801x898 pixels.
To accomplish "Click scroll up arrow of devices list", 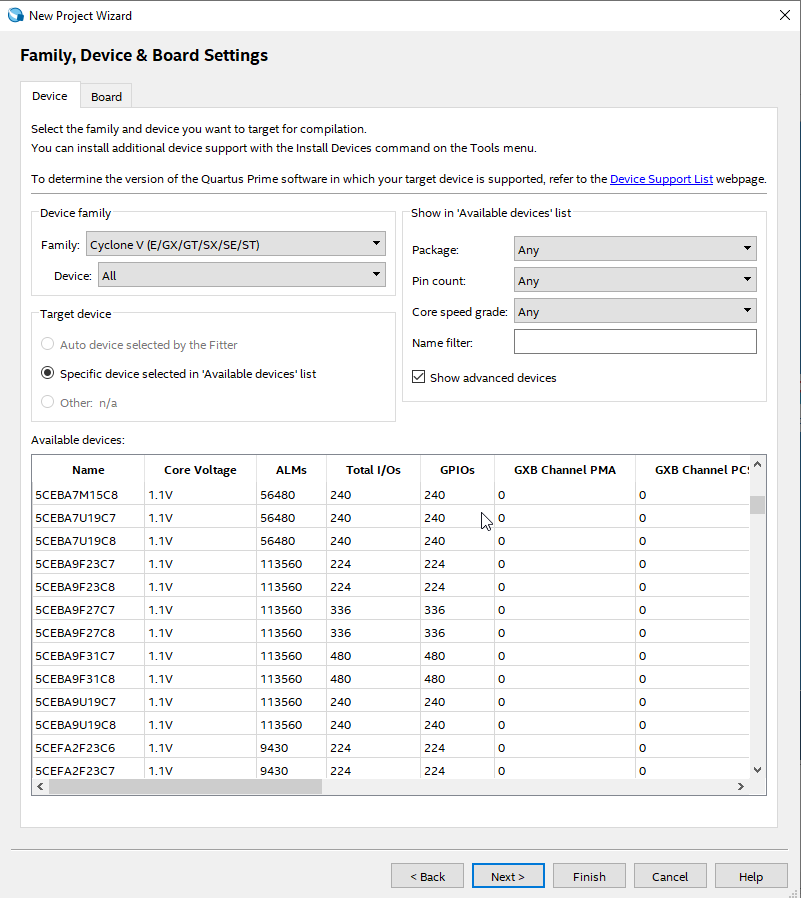I will pyautogui.click(x=757, y=464).
